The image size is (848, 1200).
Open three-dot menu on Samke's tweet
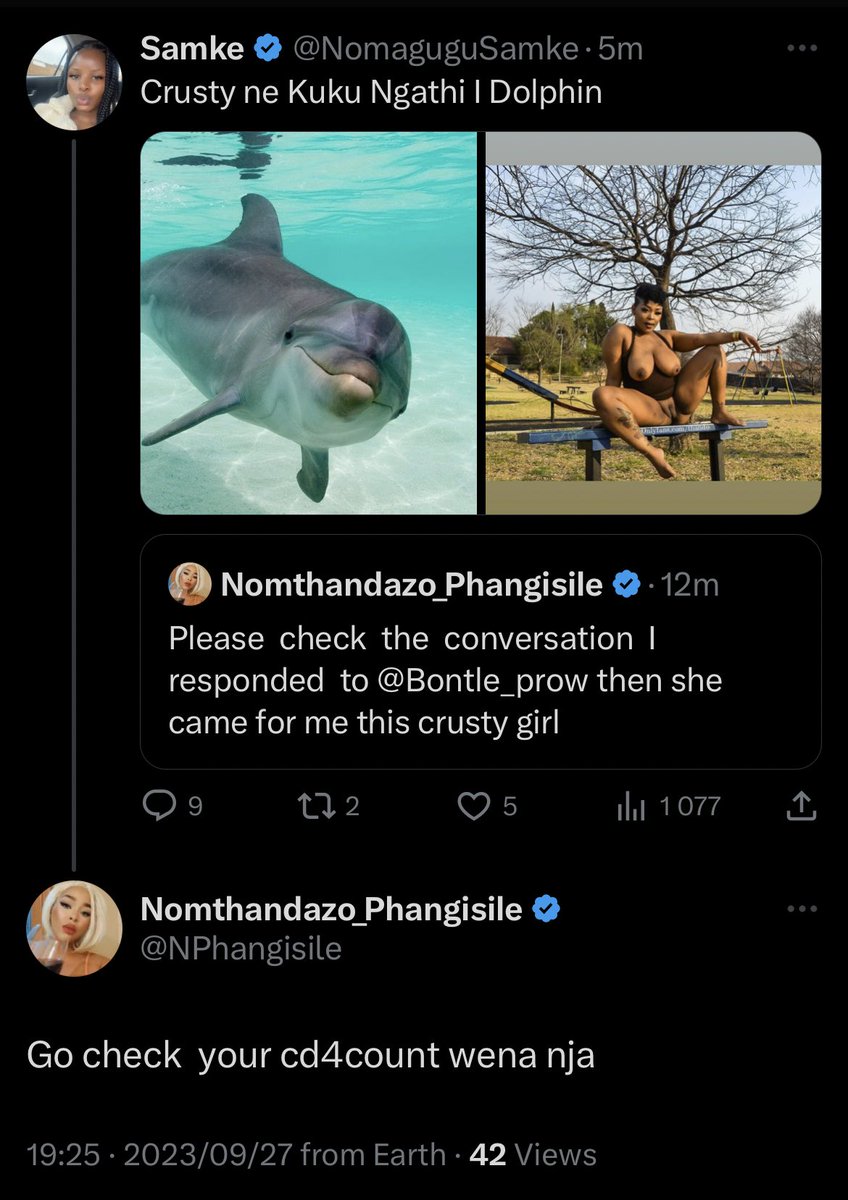(x=800, y=49)
